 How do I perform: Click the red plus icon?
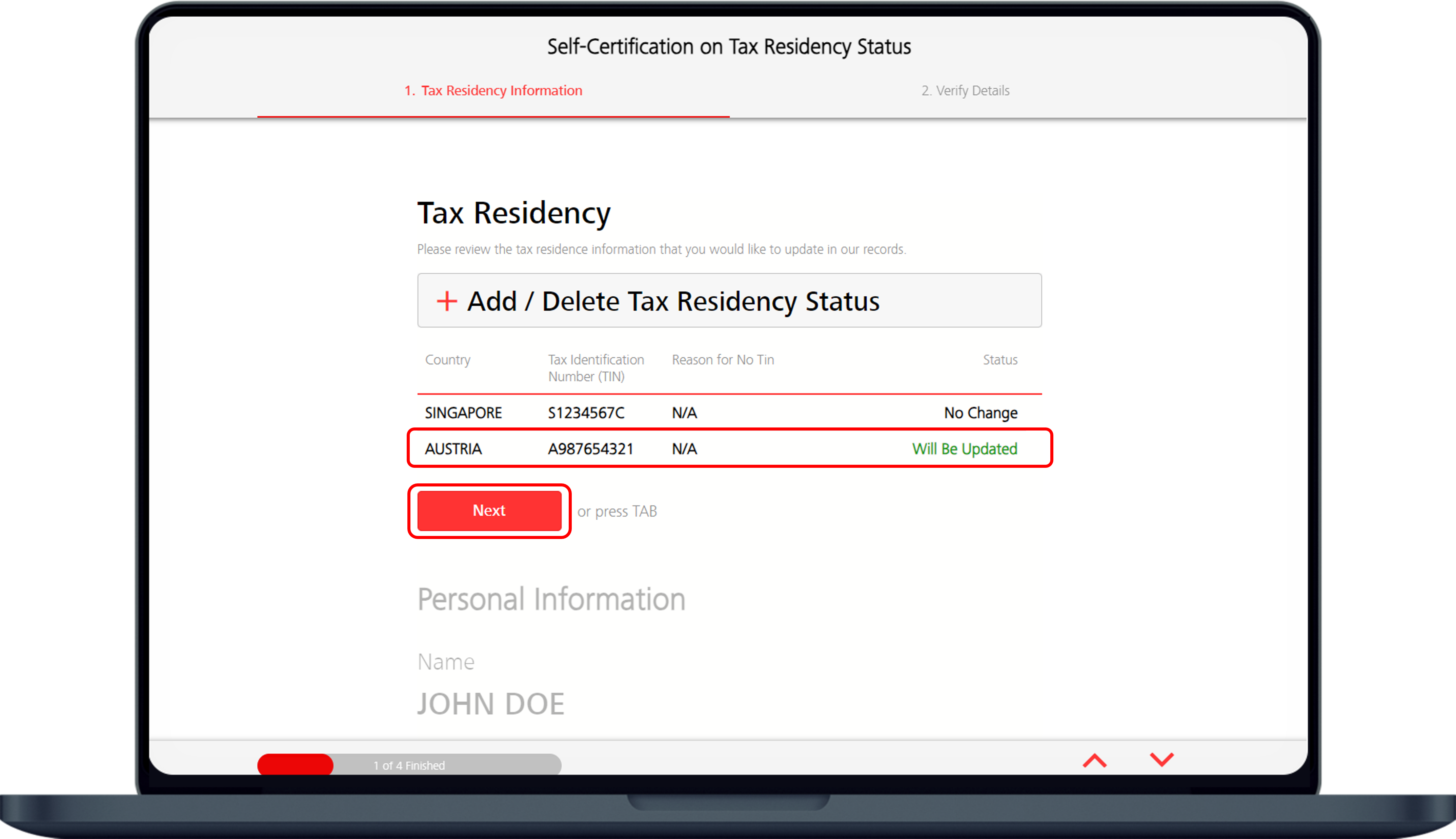[446, 301]
